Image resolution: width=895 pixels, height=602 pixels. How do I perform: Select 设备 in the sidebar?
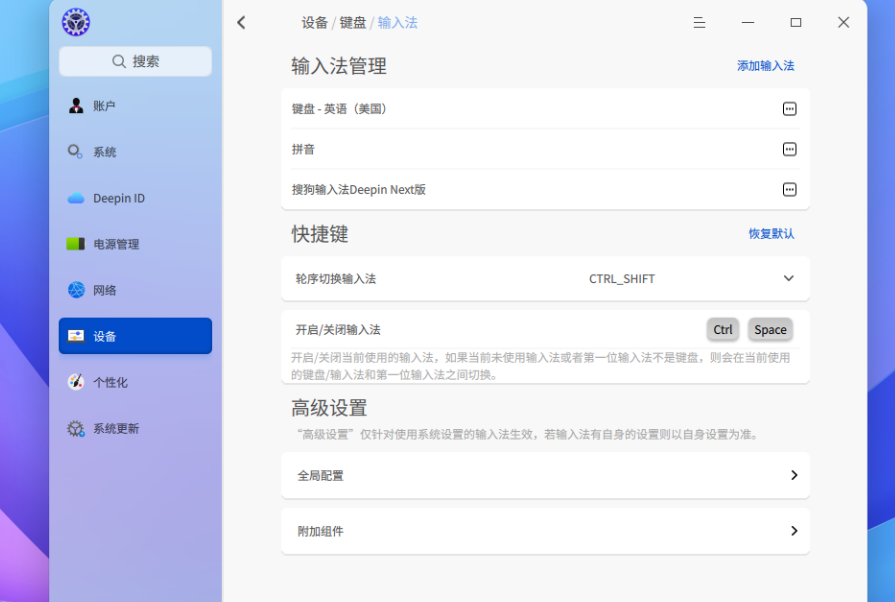pyautogui.click(x=135, y=336)
